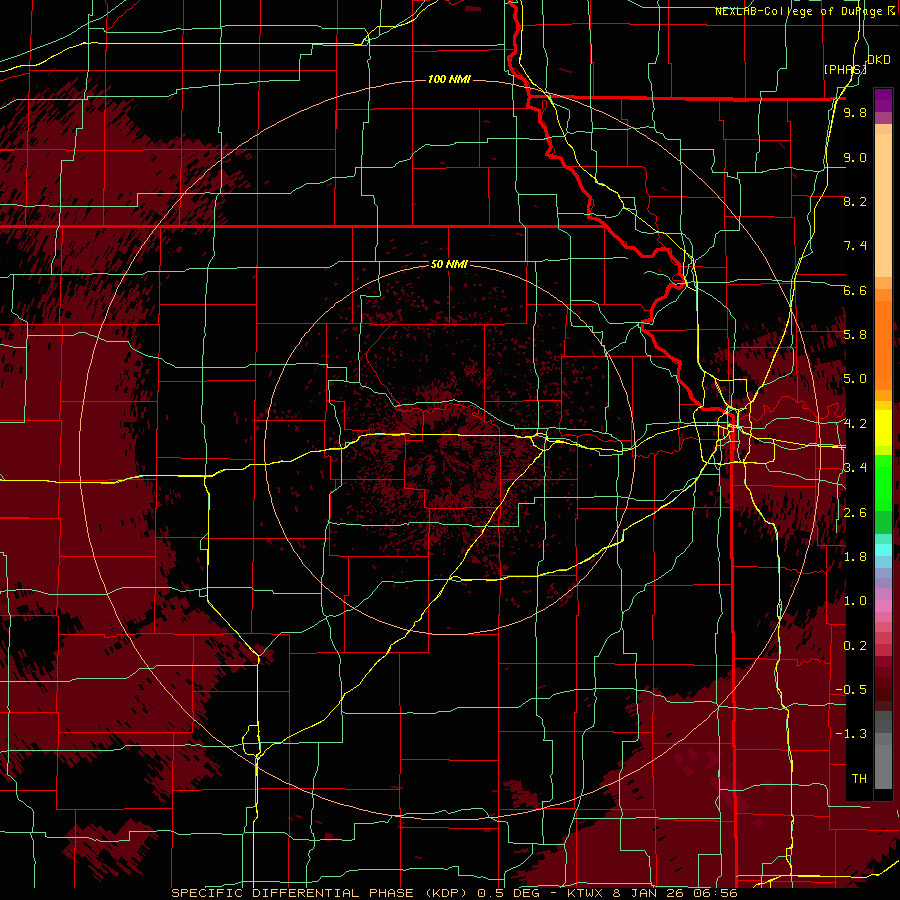Click the 4.2 value on the scale
Screen dimensions: 900x900
[x=855, y=424]
